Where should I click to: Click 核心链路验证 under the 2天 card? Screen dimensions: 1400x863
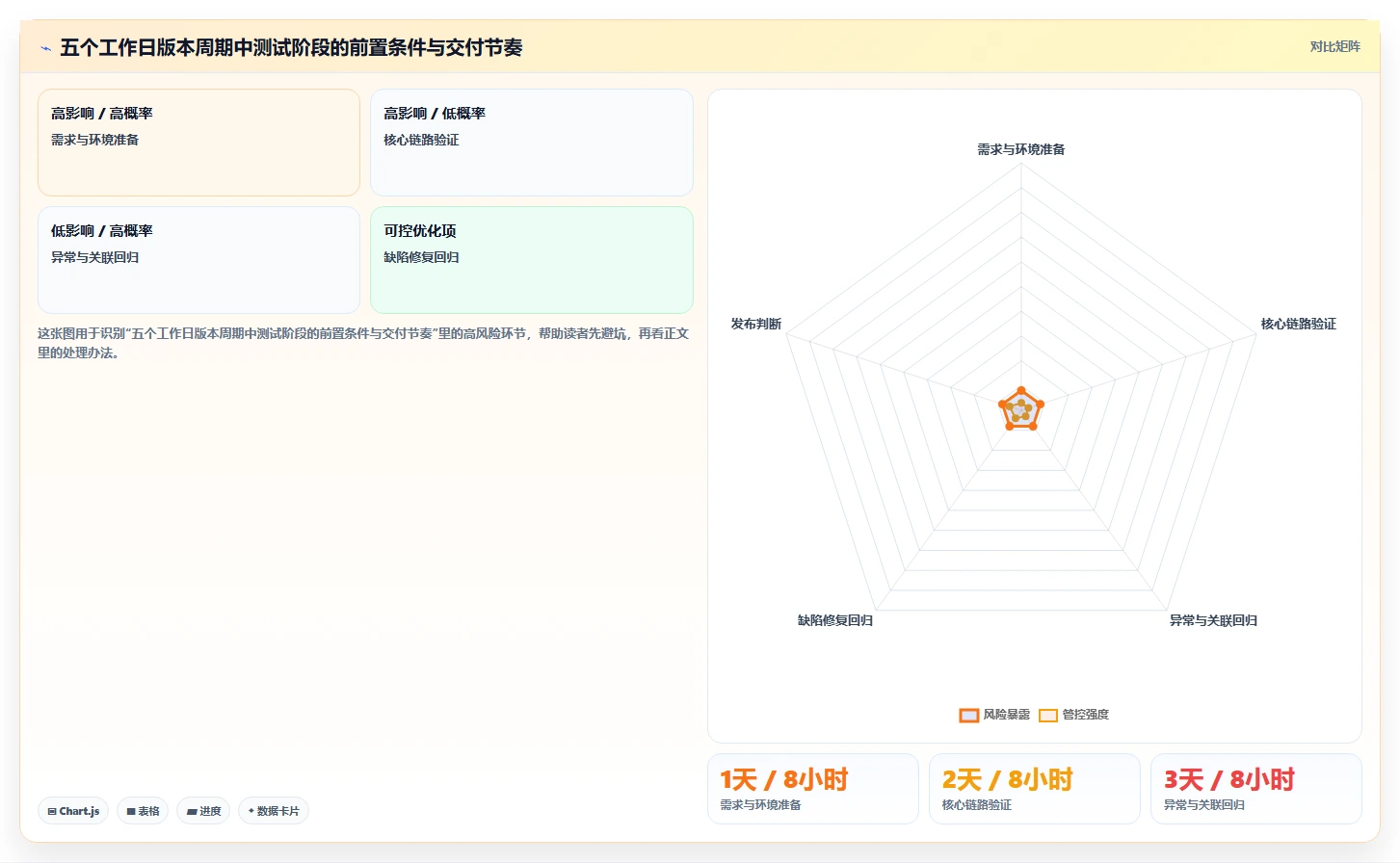coord(976,805)
